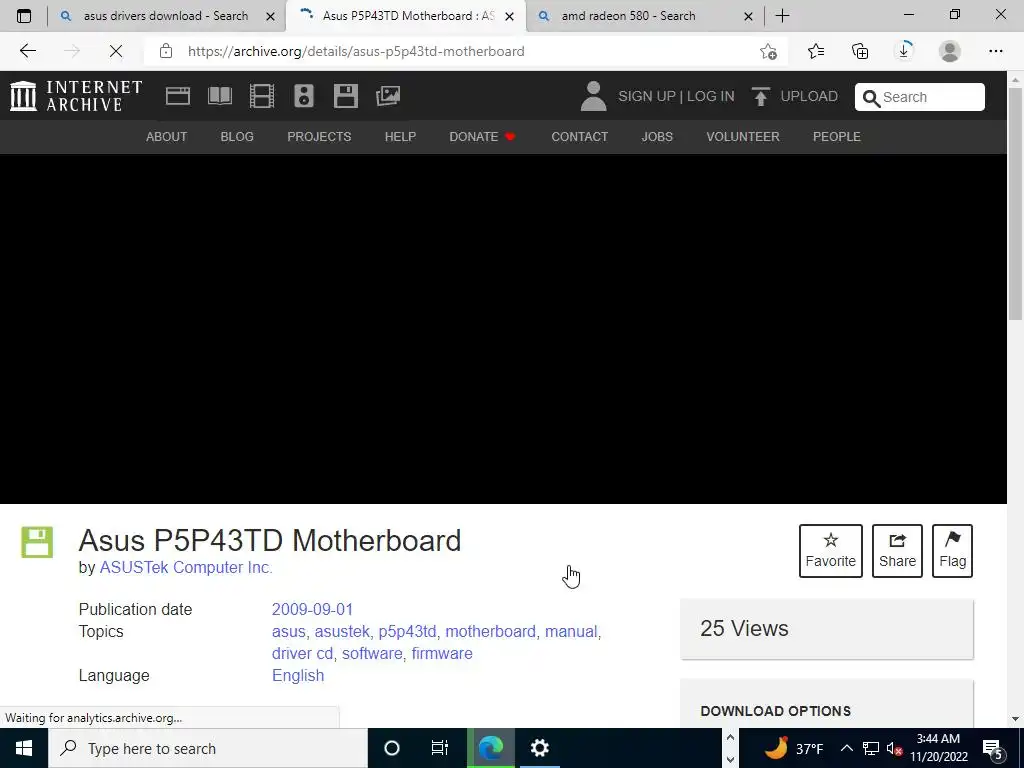Viewport: 1024px width, 768px height.
Task: Click LOG IN link
Action: tap(711, 96)
